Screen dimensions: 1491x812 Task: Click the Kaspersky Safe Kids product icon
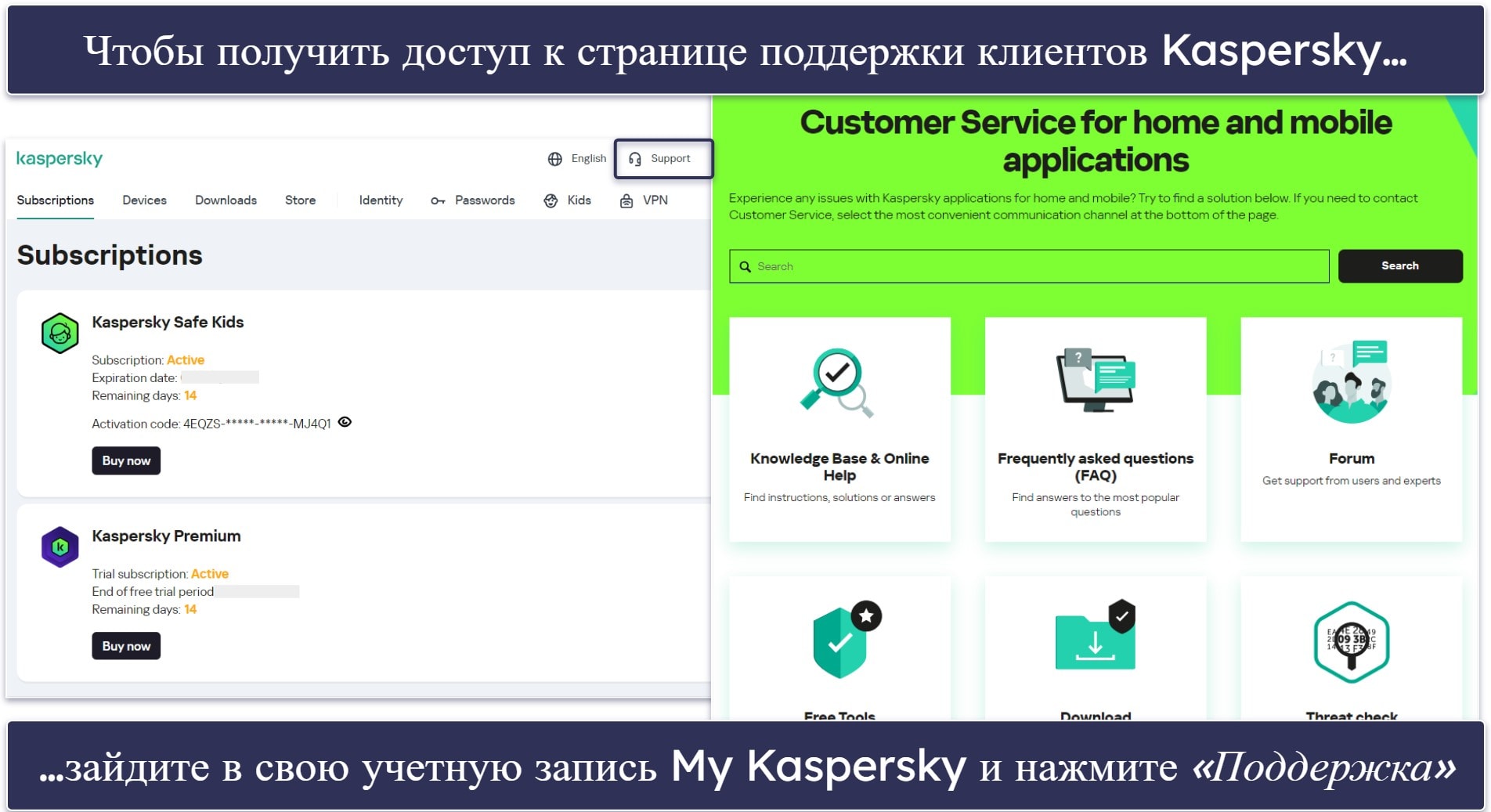pos(60,334)
